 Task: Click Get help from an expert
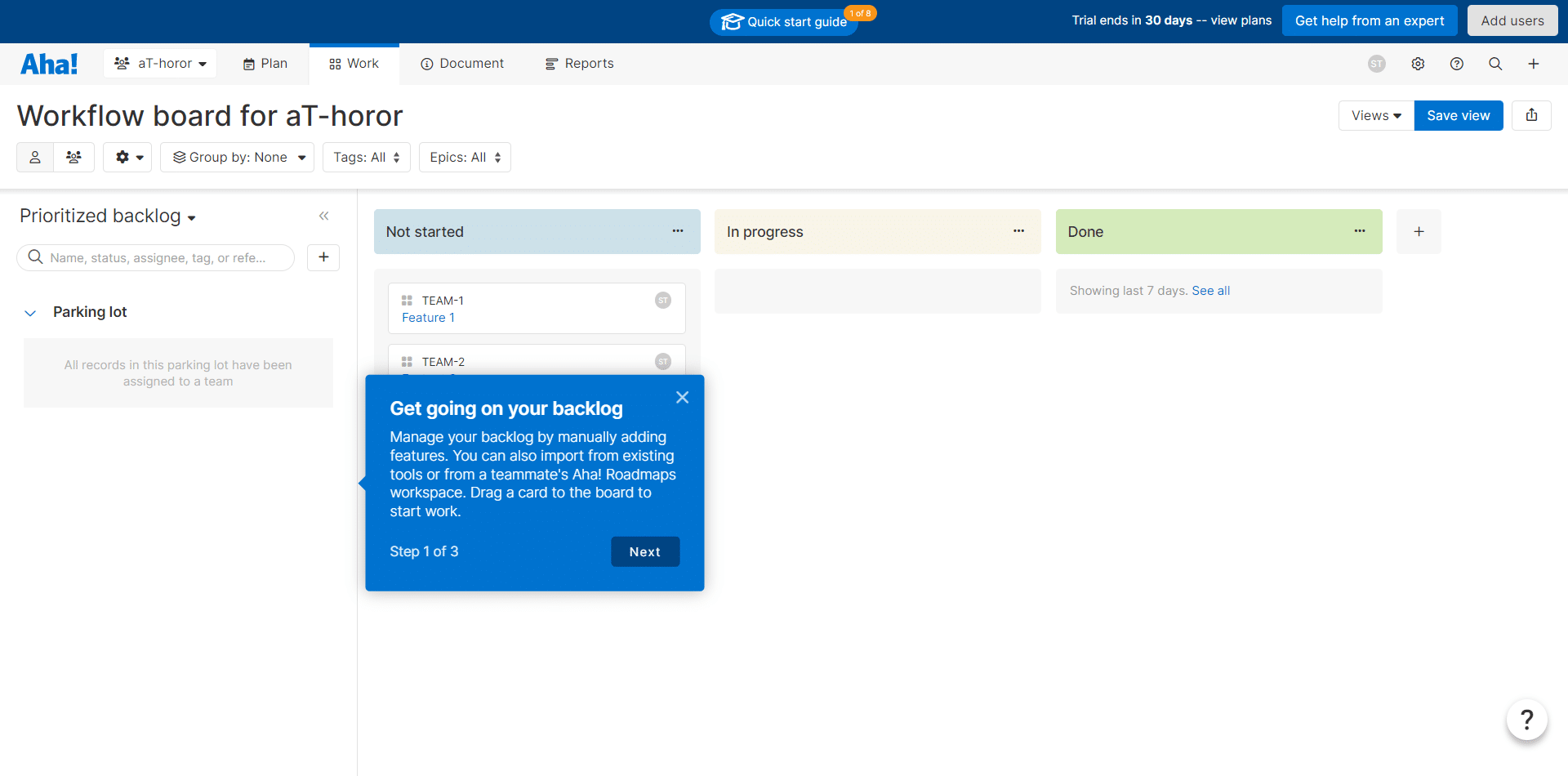(x=1370, y=20)
